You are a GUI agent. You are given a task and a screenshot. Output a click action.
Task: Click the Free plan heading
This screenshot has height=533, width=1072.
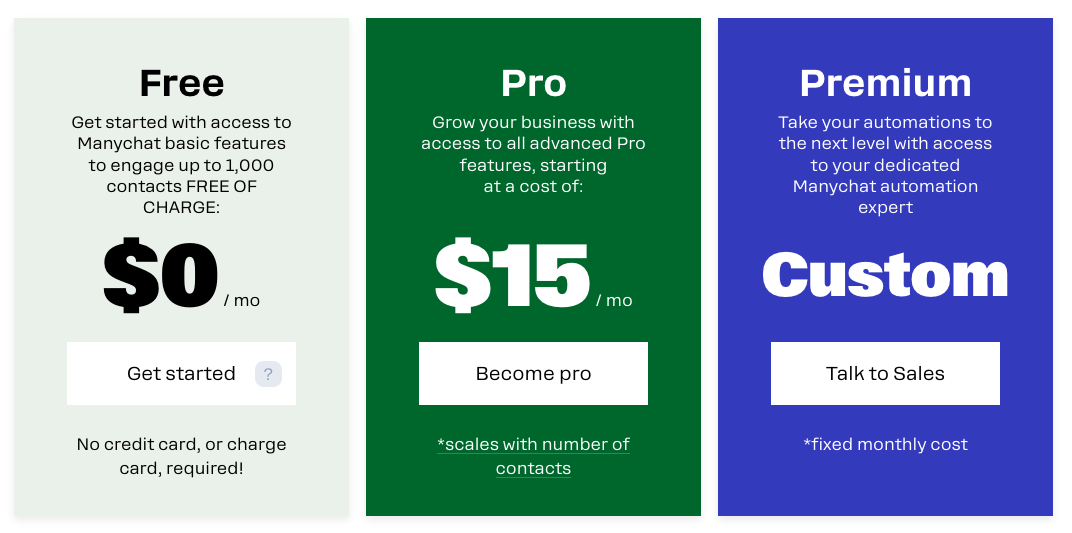pos(182,83)
